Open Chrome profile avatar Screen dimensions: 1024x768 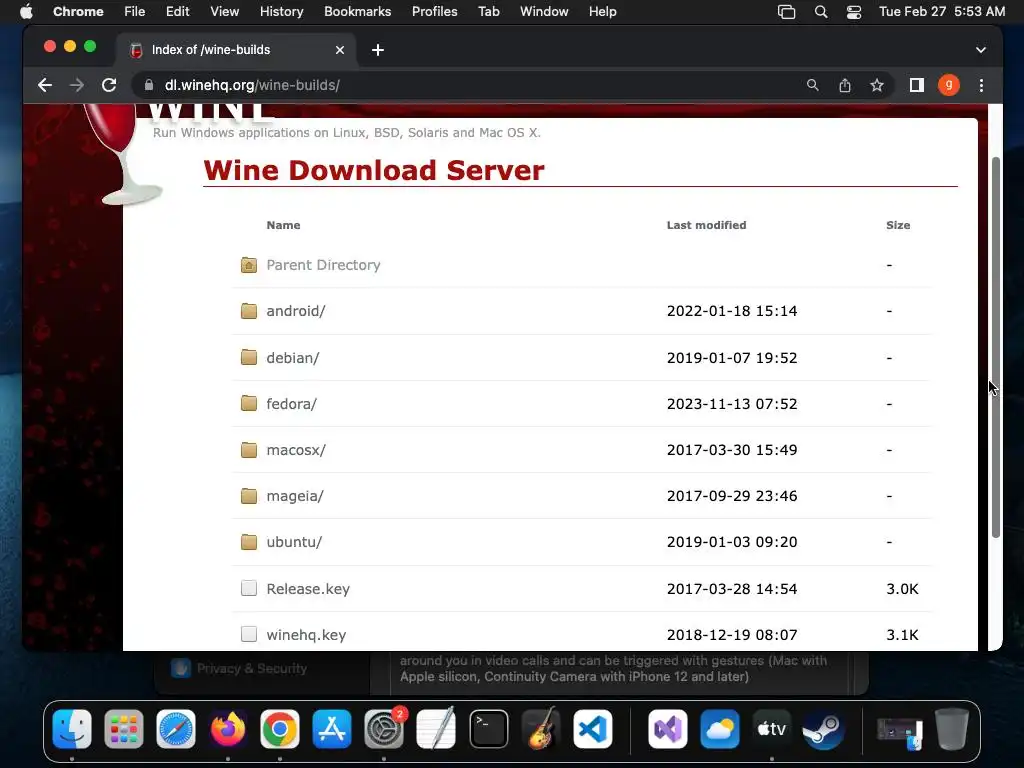[x=948, y=85]
